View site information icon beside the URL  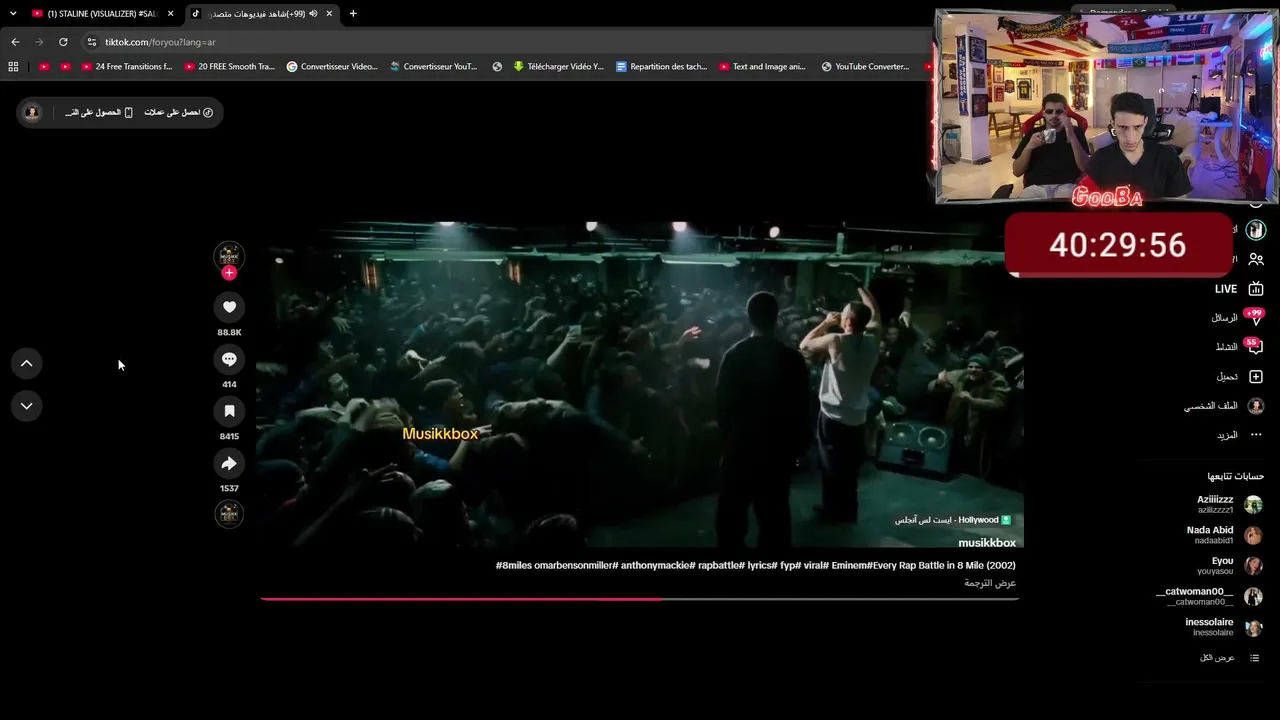[92, 42]
